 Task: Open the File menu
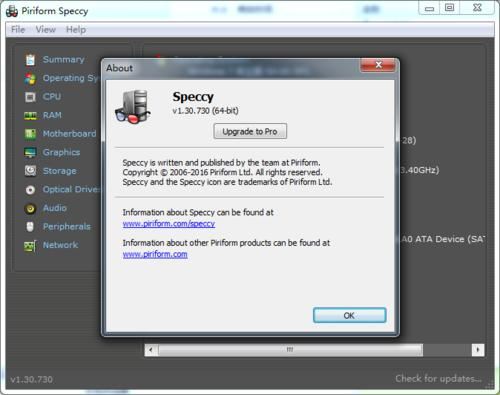click(x=18, y=30)
